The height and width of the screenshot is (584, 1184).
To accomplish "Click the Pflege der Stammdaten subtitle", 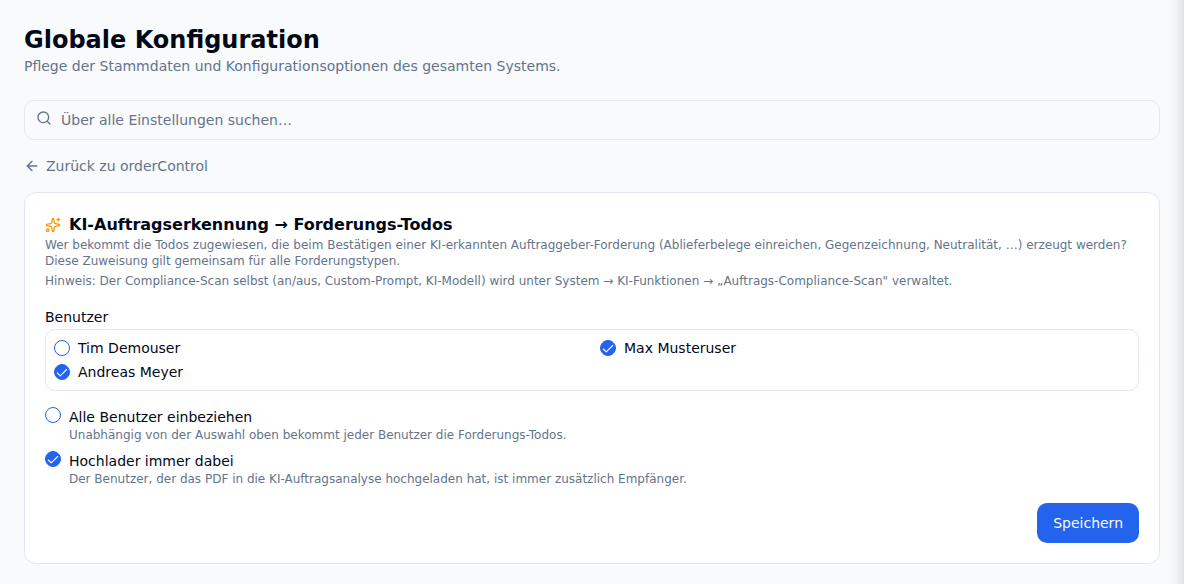I will click(292, 66).
